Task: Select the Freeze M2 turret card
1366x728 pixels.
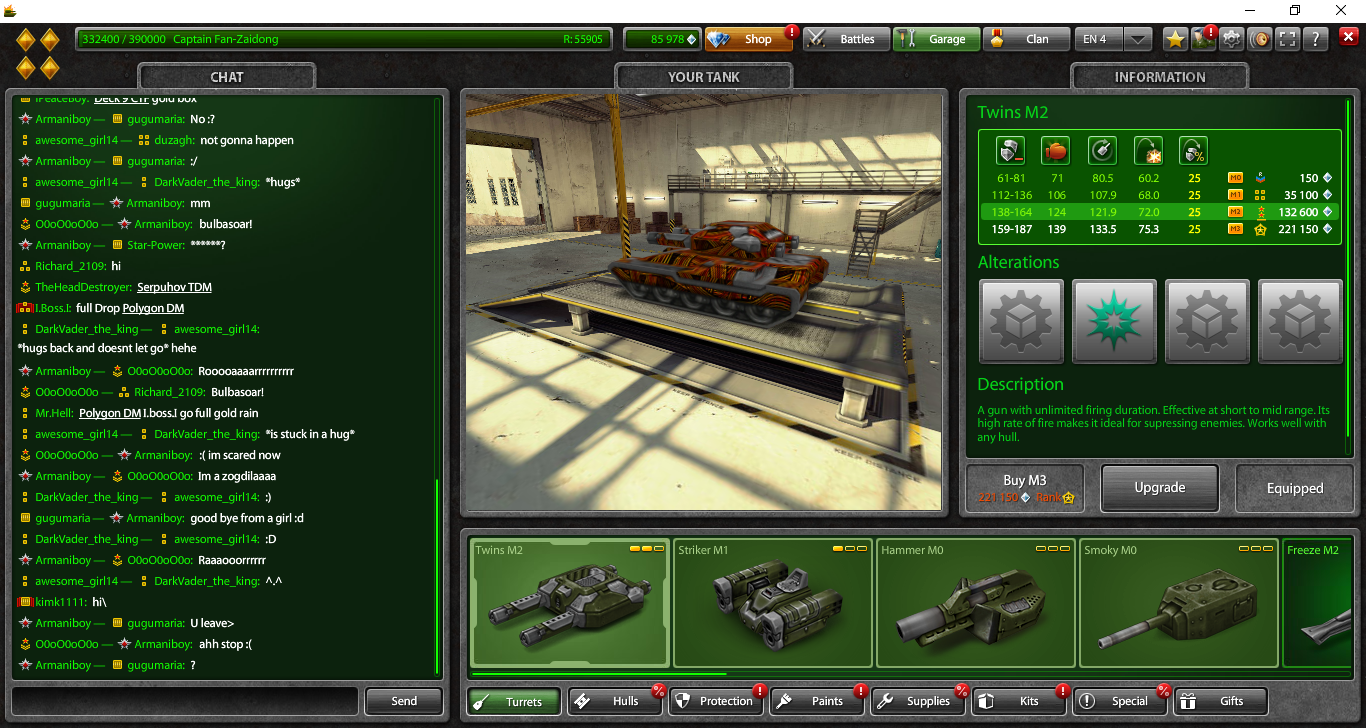Action: point(1317,603)
